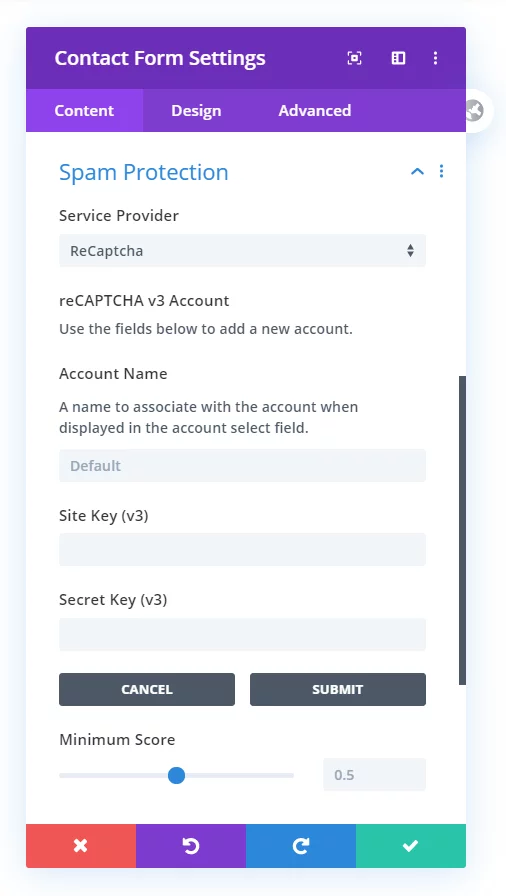Open the header three-dot options menu
The height and width of the screenshot is (896, 506).
coord(436,58)
